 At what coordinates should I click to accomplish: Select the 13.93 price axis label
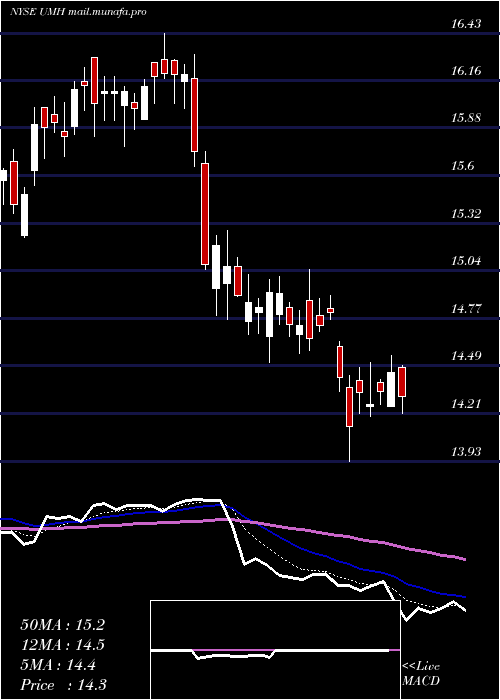pos(466,452)
